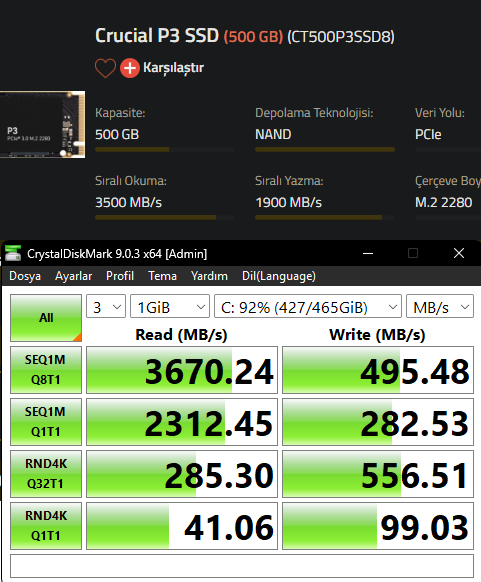This screenshot has height=582, width=481.
Task: Click the PCIe Veri Yolu value
Action: click(428, 134)
